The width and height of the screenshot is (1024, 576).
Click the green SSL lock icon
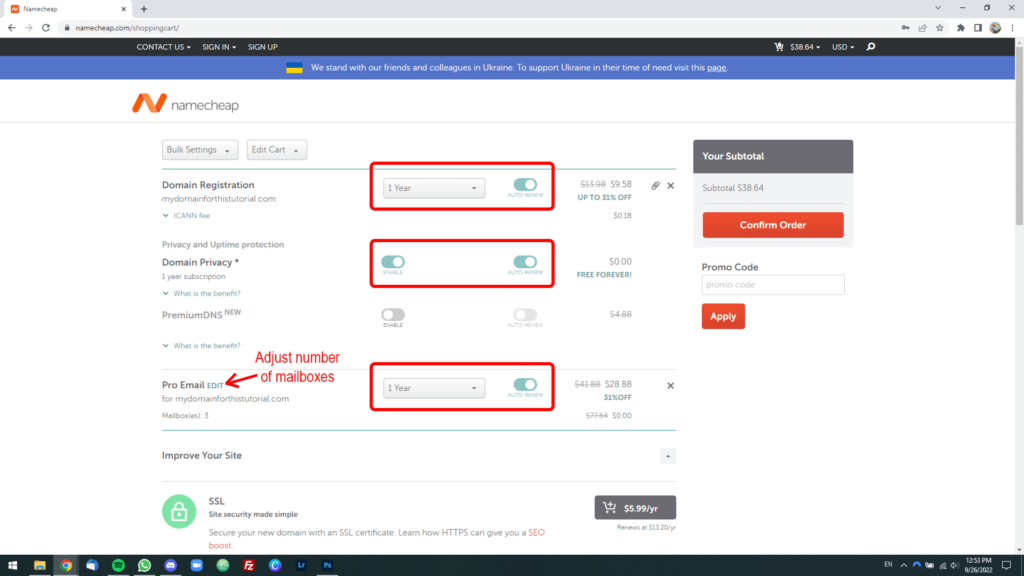point(179,511)
